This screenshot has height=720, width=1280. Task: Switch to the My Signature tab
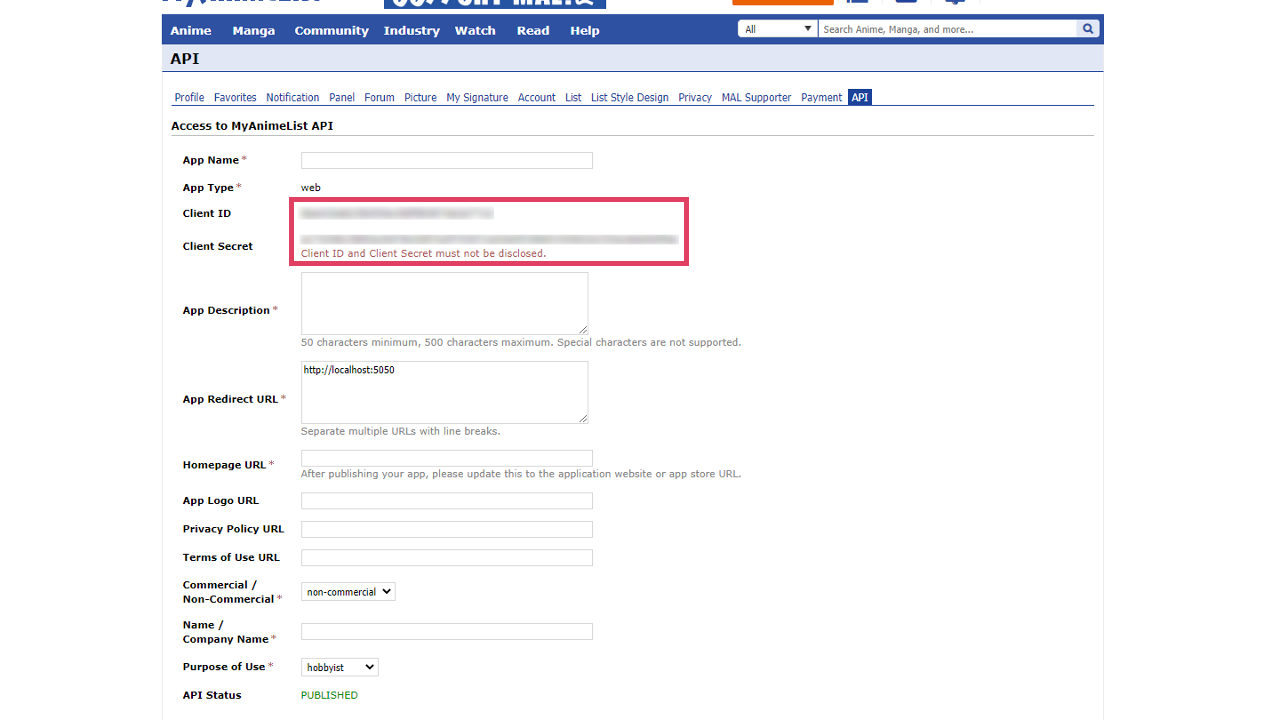[x=477, y=97]
